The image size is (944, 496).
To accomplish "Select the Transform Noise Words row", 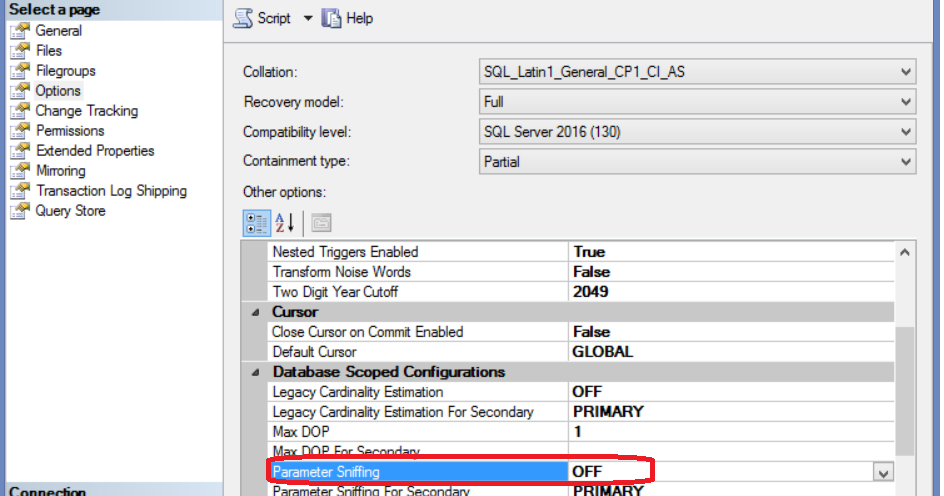I will pos(580,271).
